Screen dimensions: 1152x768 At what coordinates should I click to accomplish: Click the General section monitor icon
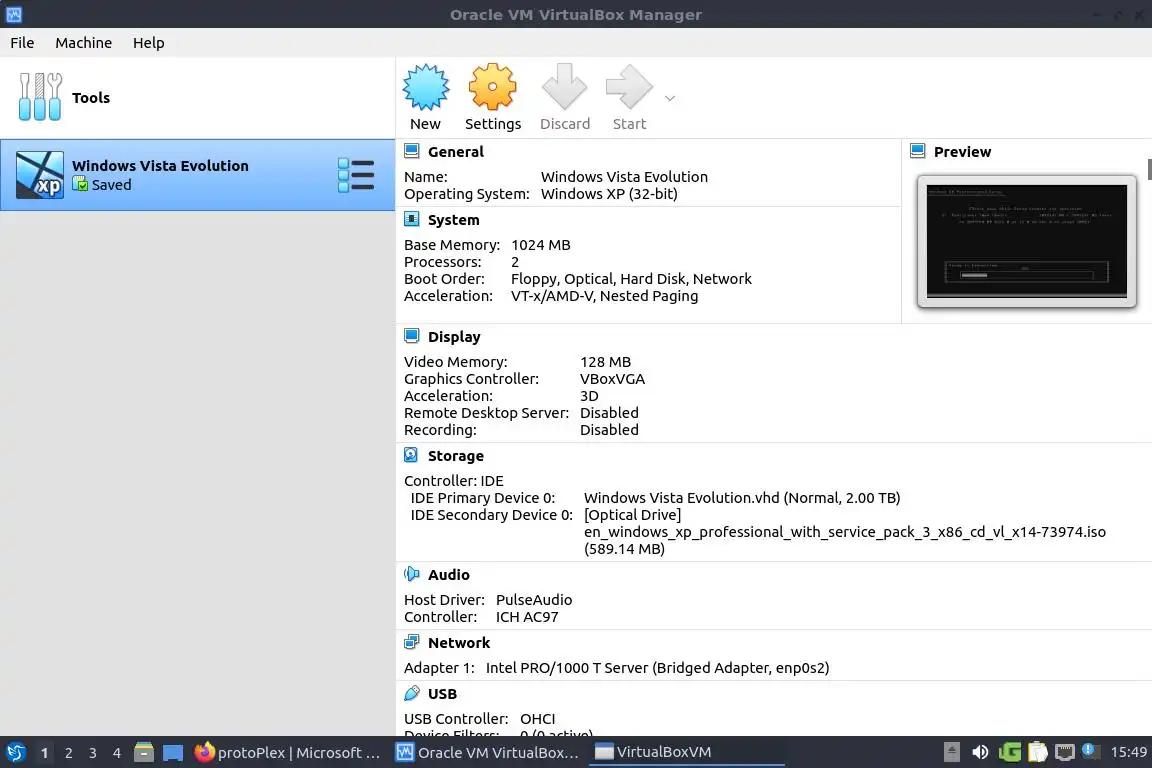point(411,151)
